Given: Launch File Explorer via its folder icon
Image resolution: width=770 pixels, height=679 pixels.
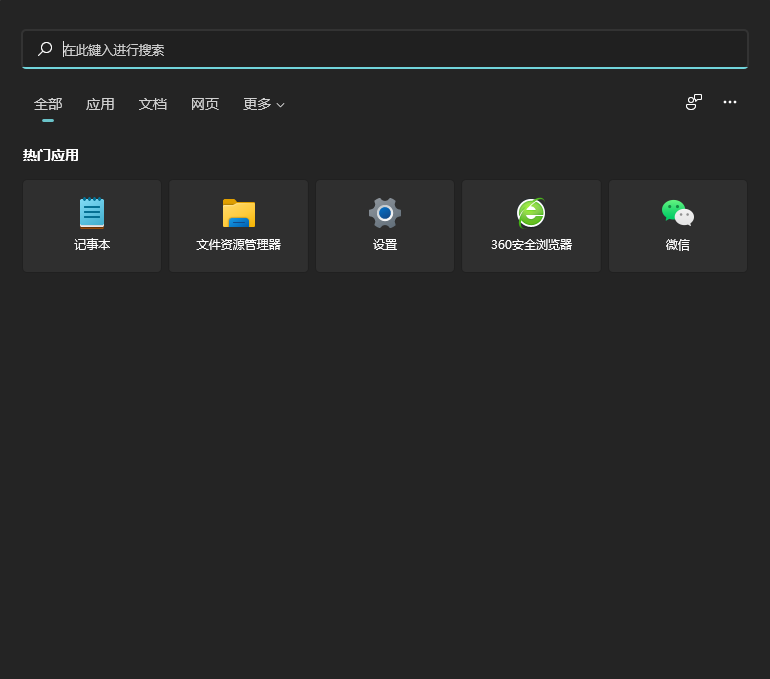Looking at the screenshot, I should coord(239,213).
